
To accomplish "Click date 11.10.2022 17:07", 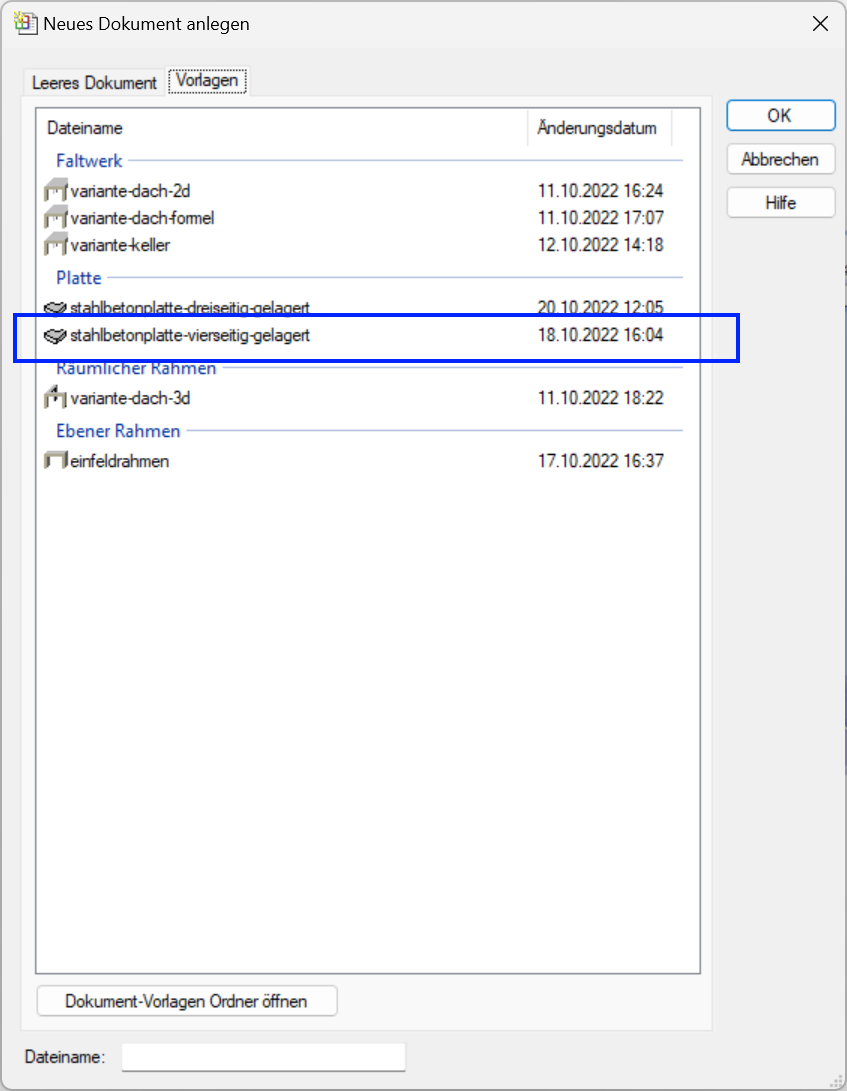I will pyautogui.click(x=600, y=218).
